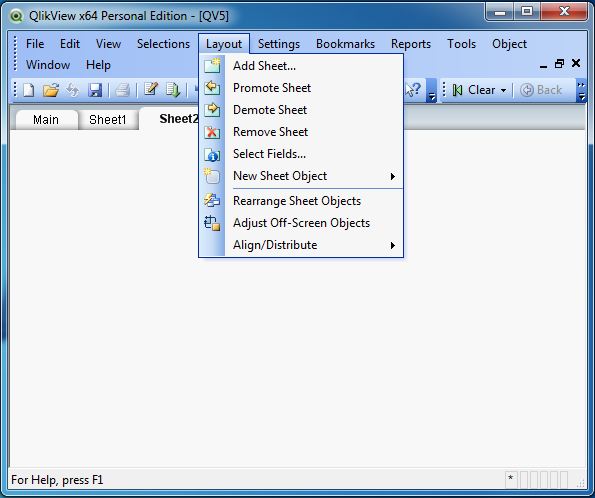
Task: Click the Open file folder icon
Action: pyautogui.click(x=51, y=90)
